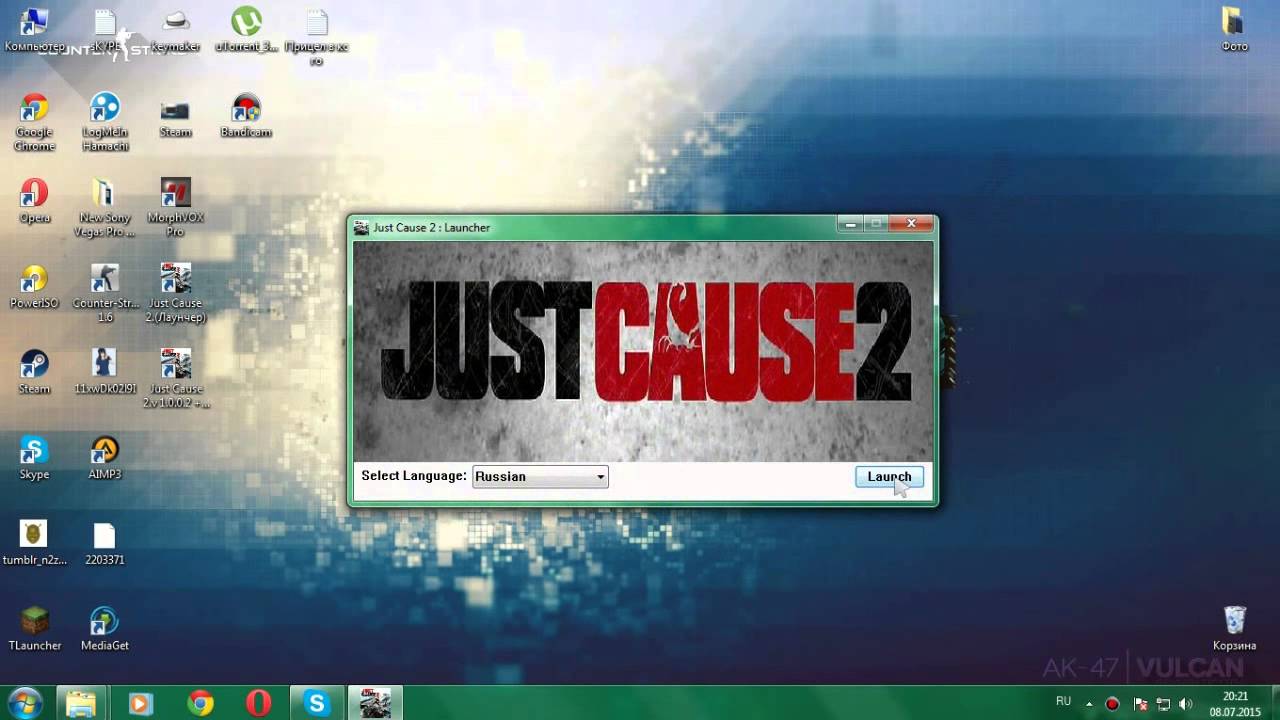Click the red recording icon in the tray
The image size is (1280, 720).
click(1112, 704)
